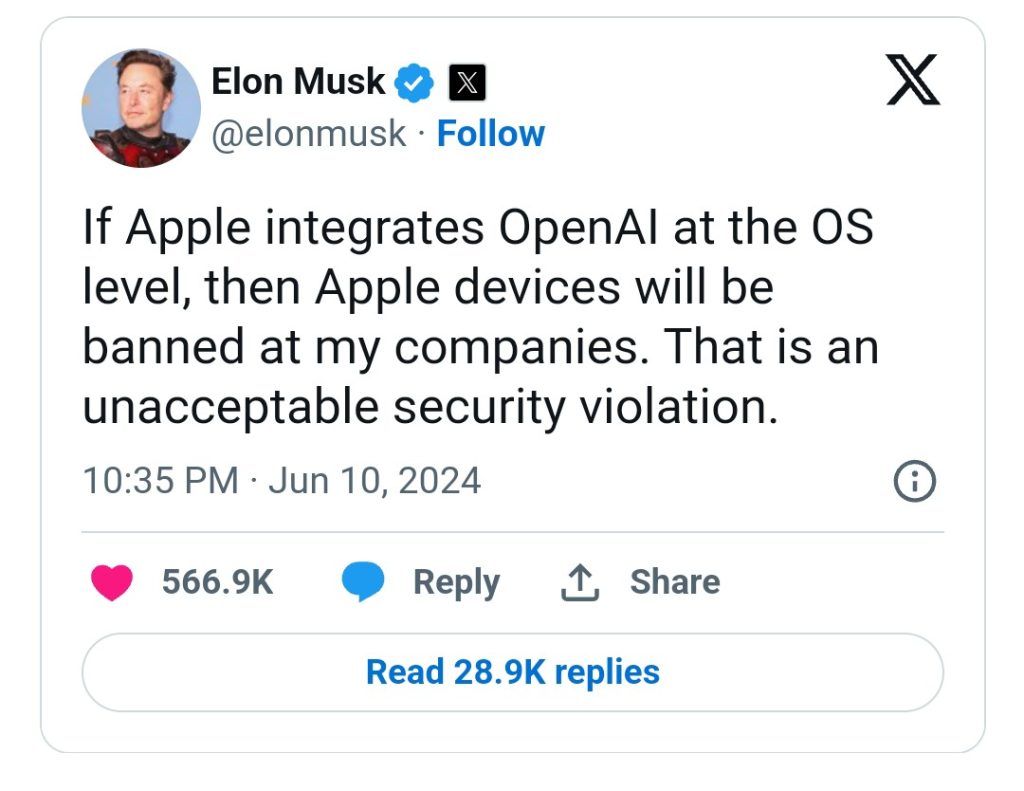The height and width of the screenshot is (791, 1024).
Task: Open the Elon Musk display name link
Action: (298, 82)
